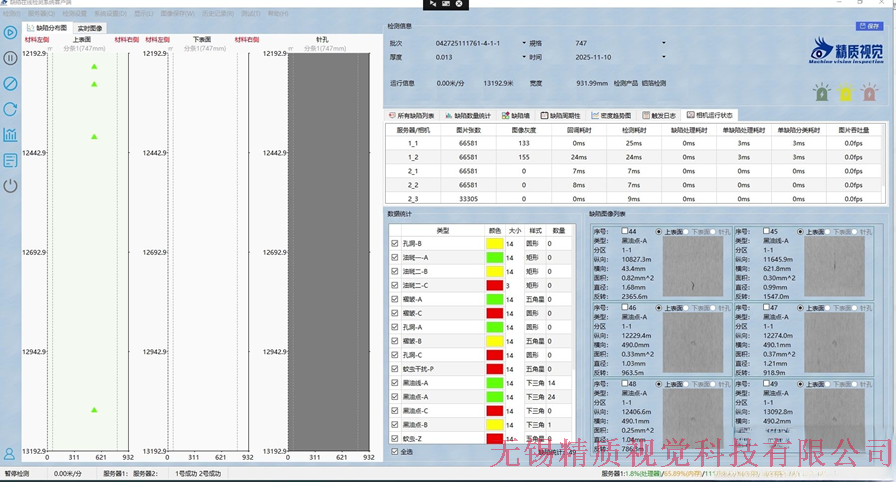This screenshot has height=482, width=896.
Task: Click the power icon in left sidebar
Action: 10,186
